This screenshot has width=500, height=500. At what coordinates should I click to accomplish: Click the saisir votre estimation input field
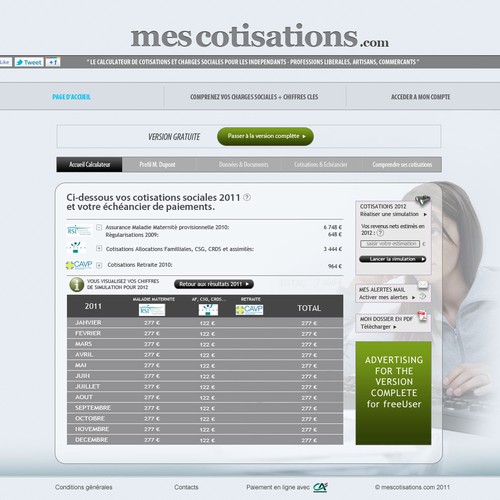390,244
